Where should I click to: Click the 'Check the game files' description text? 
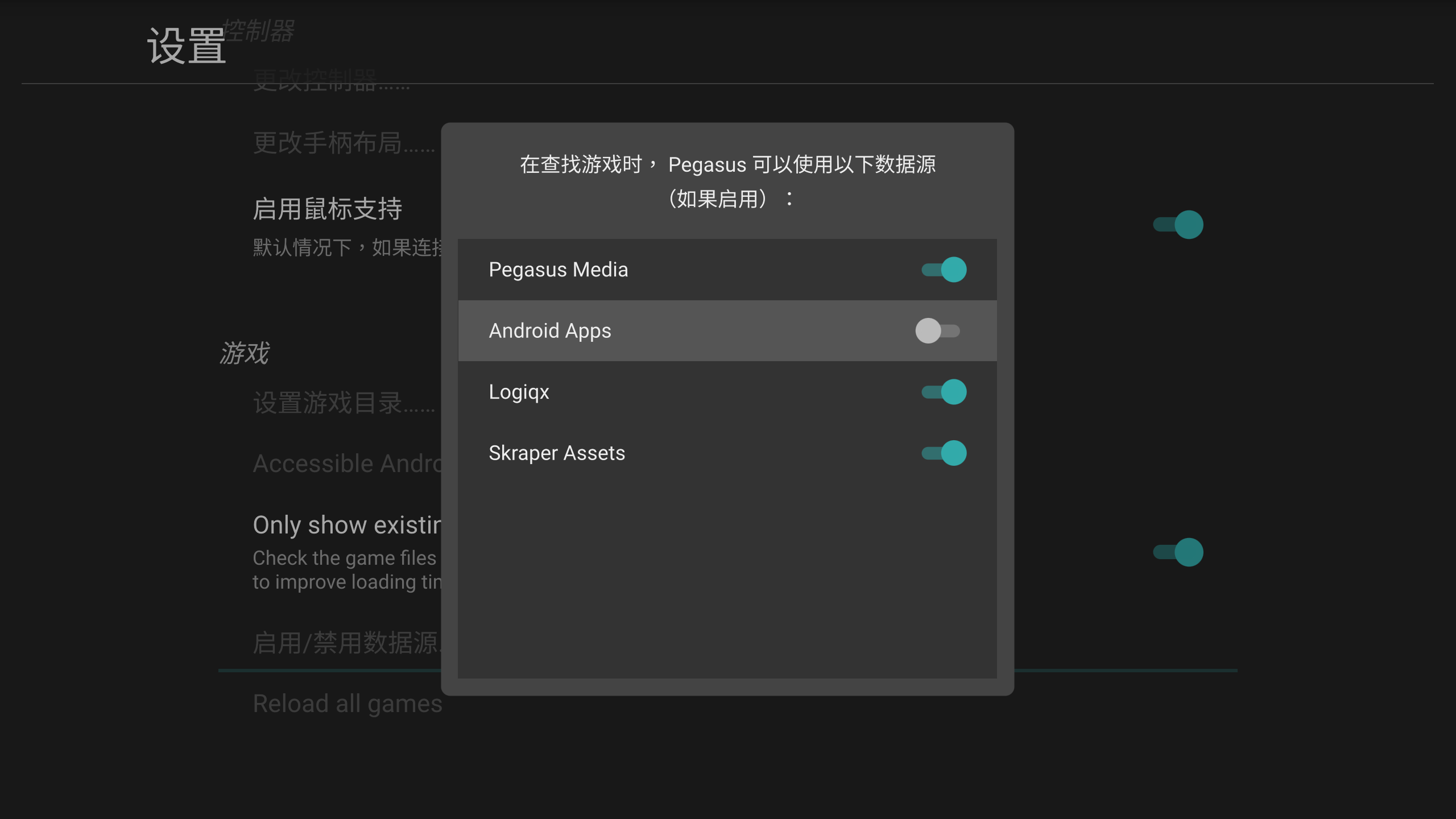[347, 570]
